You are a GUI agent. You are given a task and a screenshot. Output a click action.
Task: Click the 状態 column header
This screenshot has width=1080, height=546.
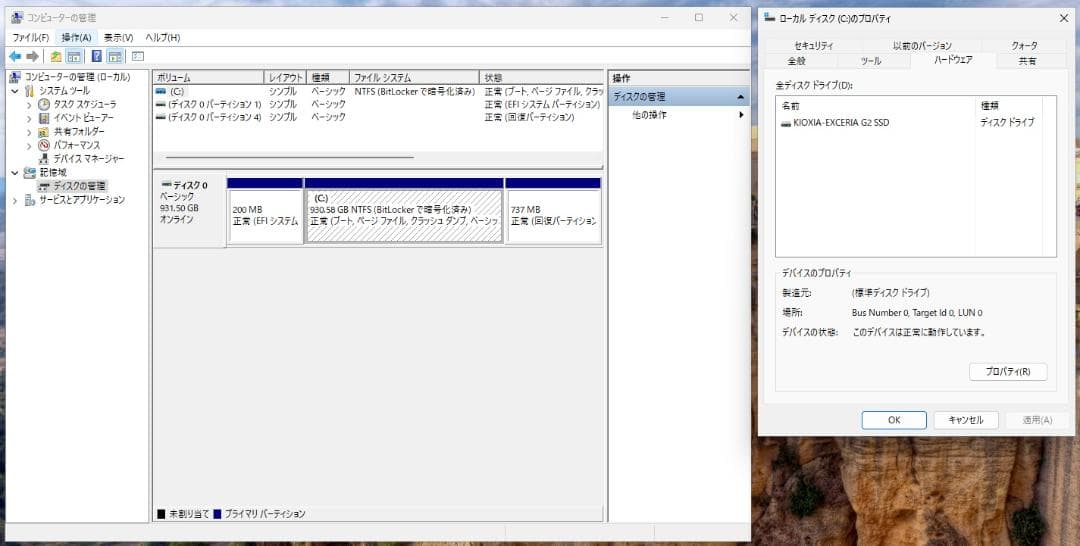541,78
